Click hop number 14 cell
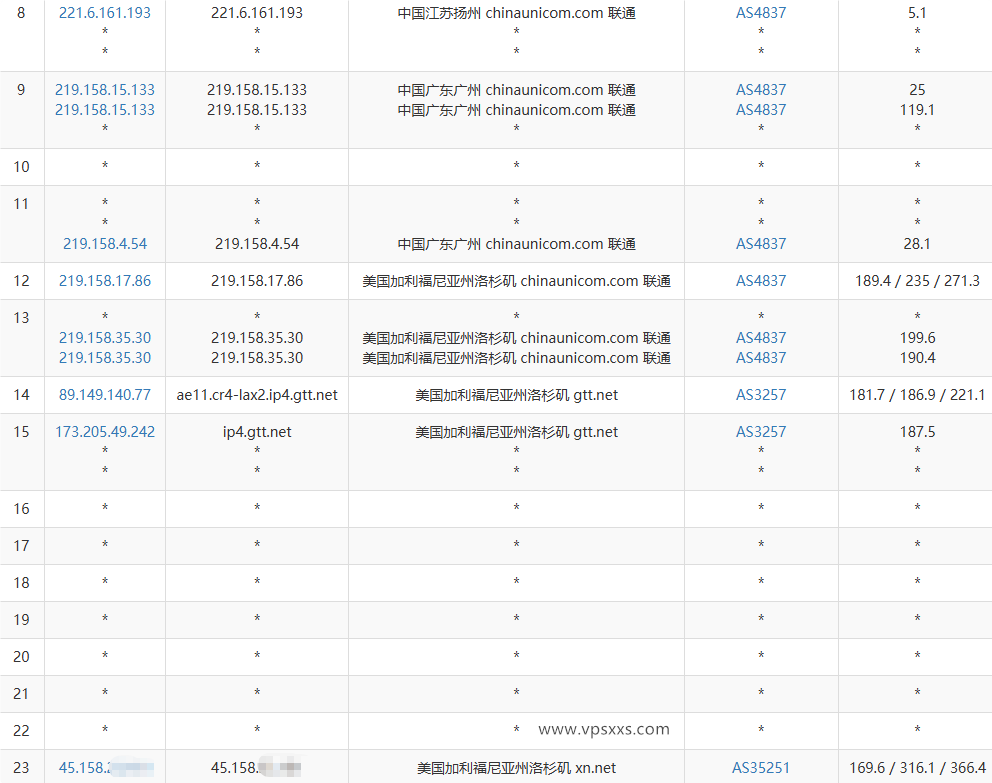The height and width of the screenshot is (783, 992). pos(22,395)
